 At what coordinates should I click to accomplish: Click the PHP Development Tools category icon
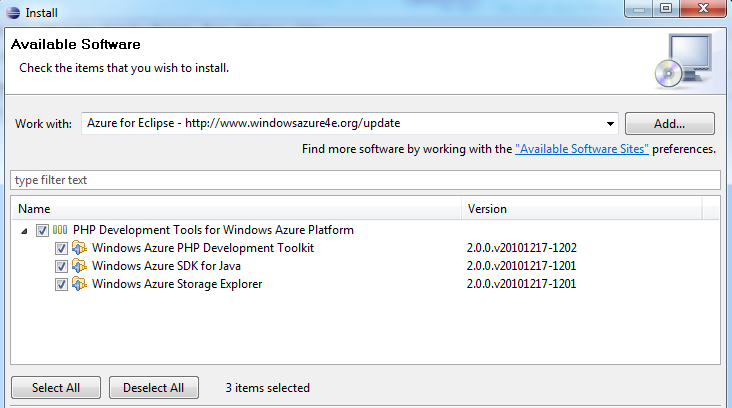60,230
